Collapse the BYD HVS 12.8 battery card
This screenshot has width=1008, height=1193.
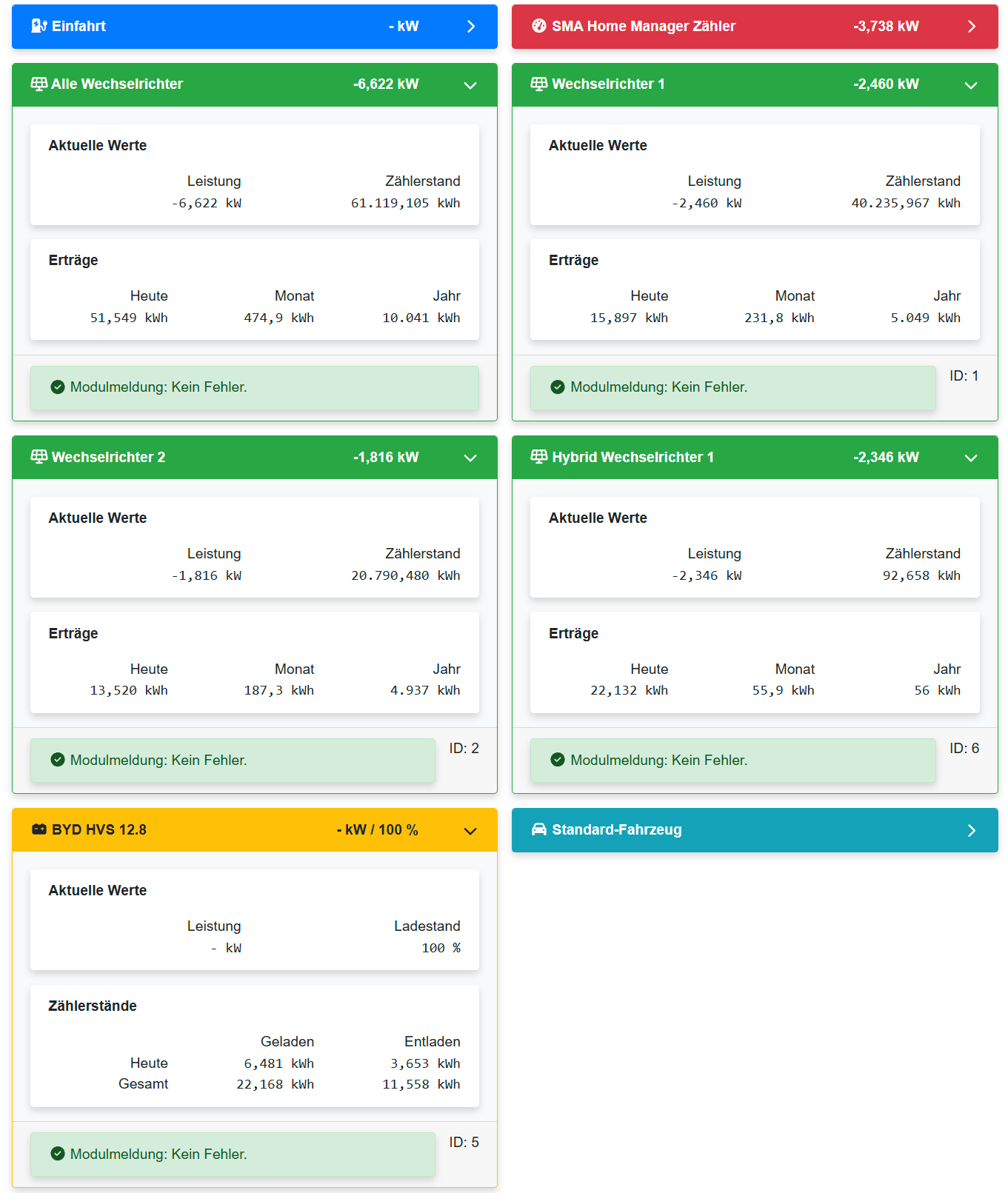[470, 831]
